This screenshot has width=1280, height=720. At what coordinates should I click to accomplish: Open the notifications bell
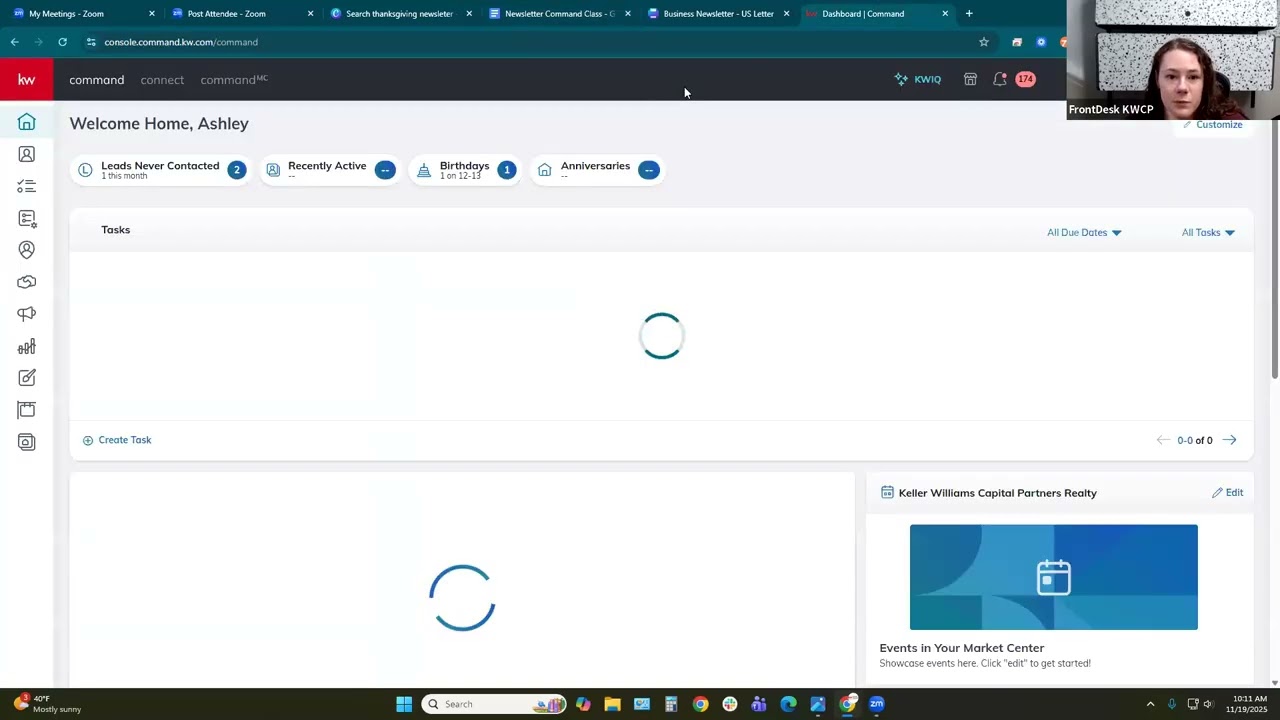[x=999, y=79]
